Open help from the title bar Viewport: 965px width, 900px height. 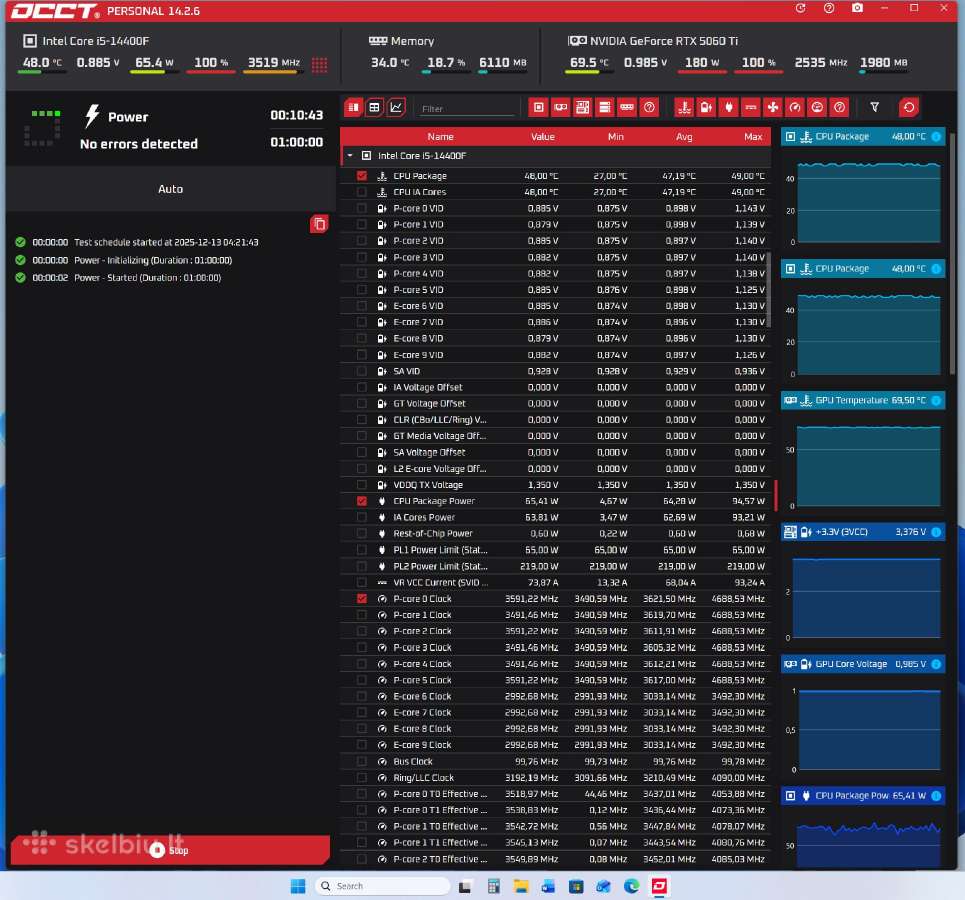pos(829,8)
